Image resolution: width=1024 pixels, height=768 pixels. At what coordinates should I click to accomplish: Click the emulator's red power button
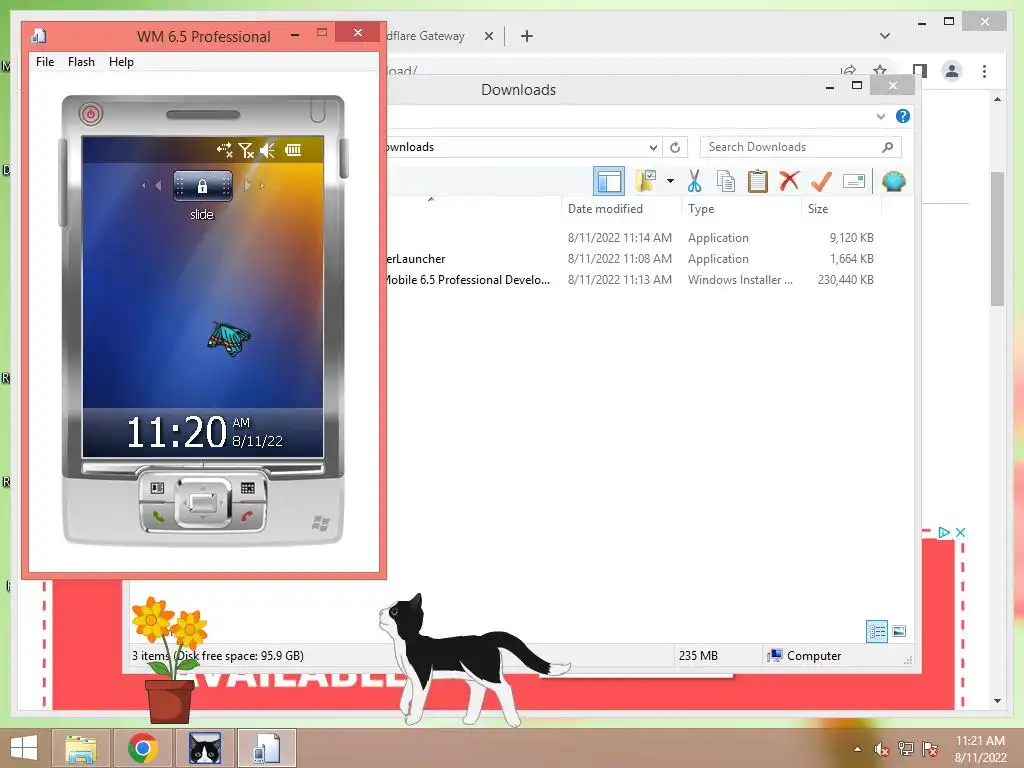(x=91, y=114)
